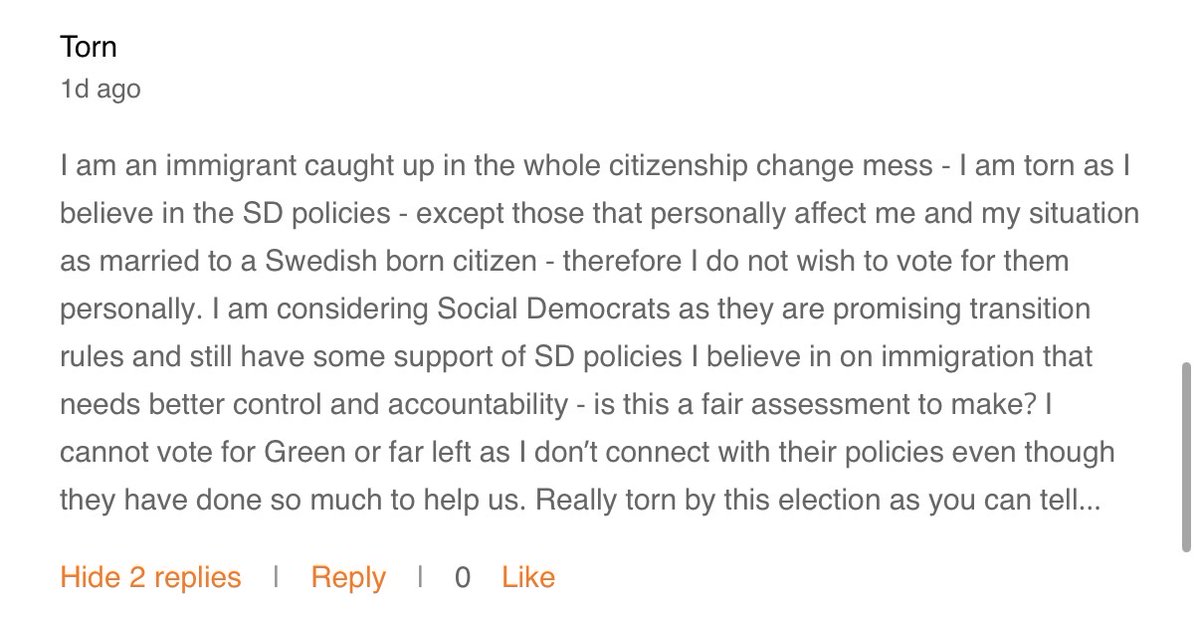The image size is (1200, 618).
Task: Click the word "Green" in the comment
Action: pyautogui.click(x=300, y=451)
